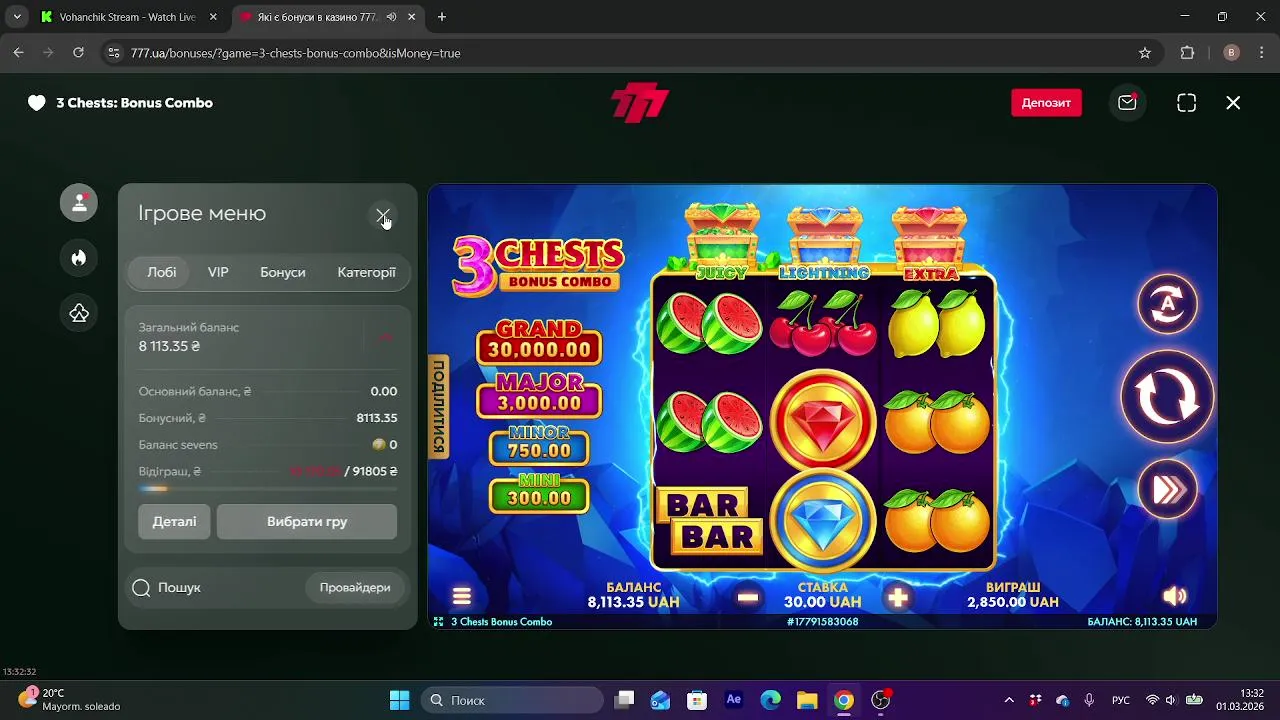This screenshot has height=720, width=1280.
Task: Open the hot games flame icon
Action: 79,257
